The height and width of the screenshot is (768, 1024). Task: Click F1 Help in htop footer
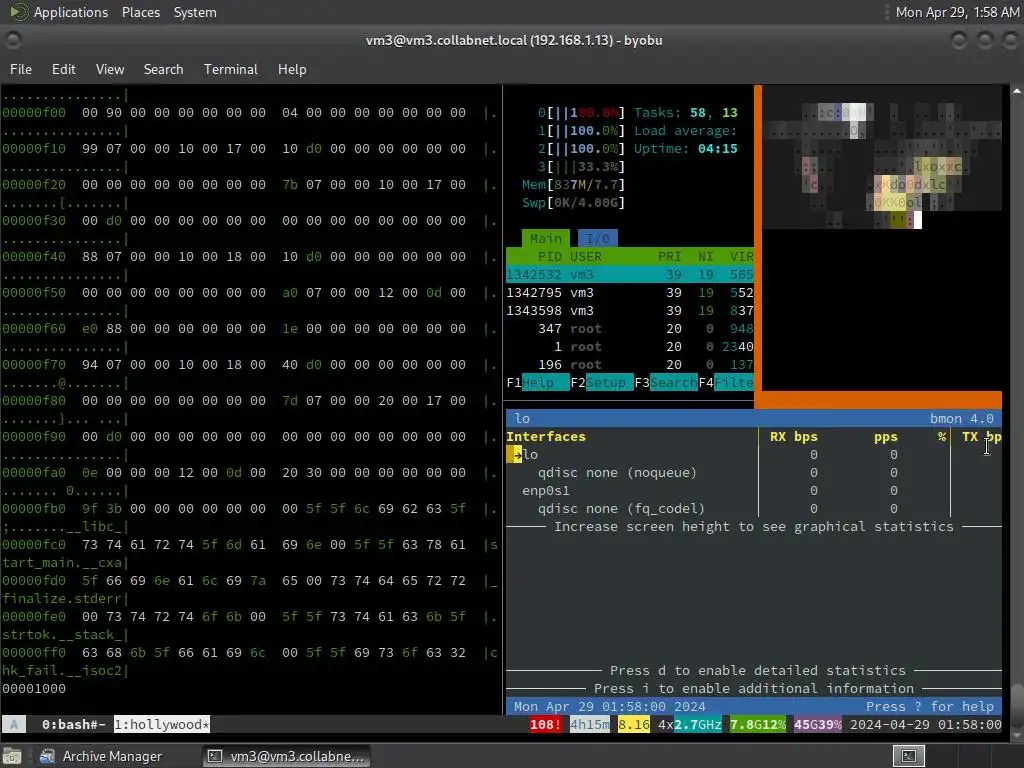click(537, 383)
